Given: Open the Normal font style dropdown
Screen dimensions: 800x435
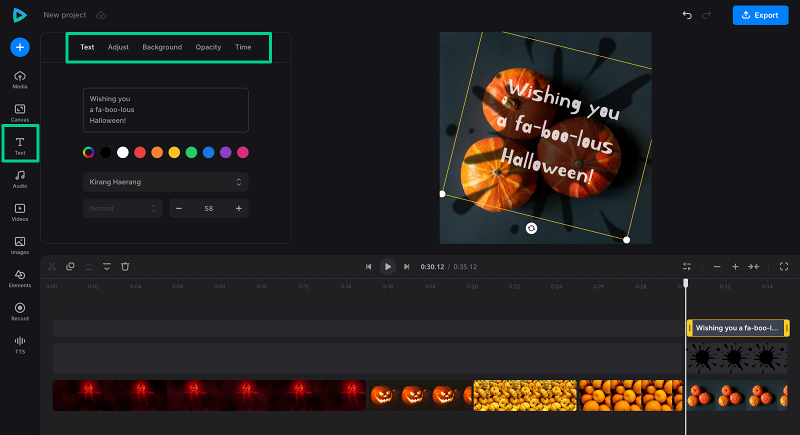Looking at the screenshot, I should 123,208.
